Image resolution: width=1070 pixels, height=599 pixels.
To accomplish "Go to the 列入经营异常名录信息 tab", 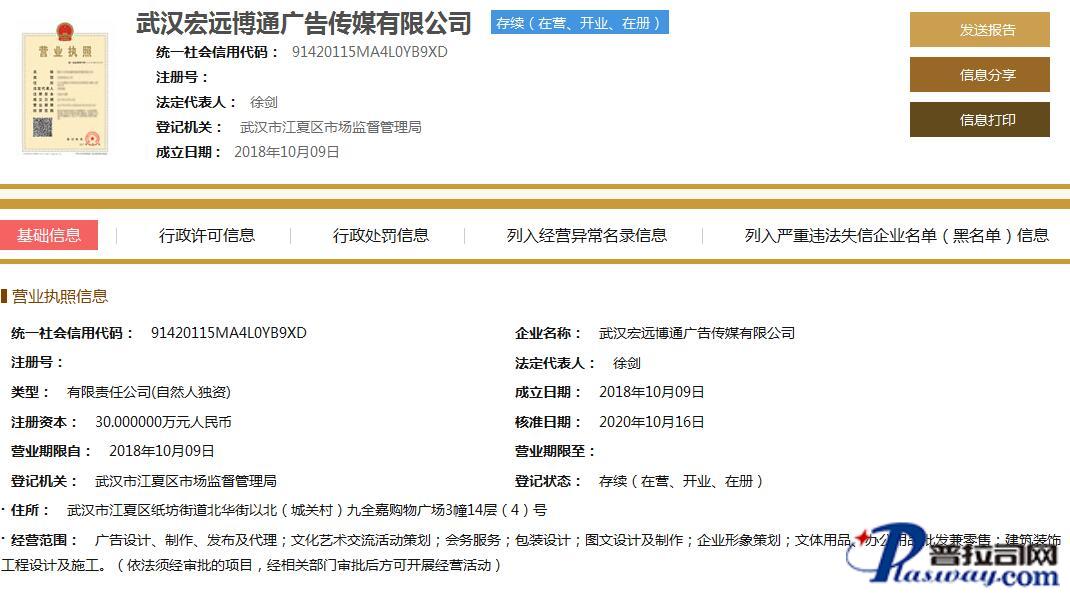I will pos(586,236).
